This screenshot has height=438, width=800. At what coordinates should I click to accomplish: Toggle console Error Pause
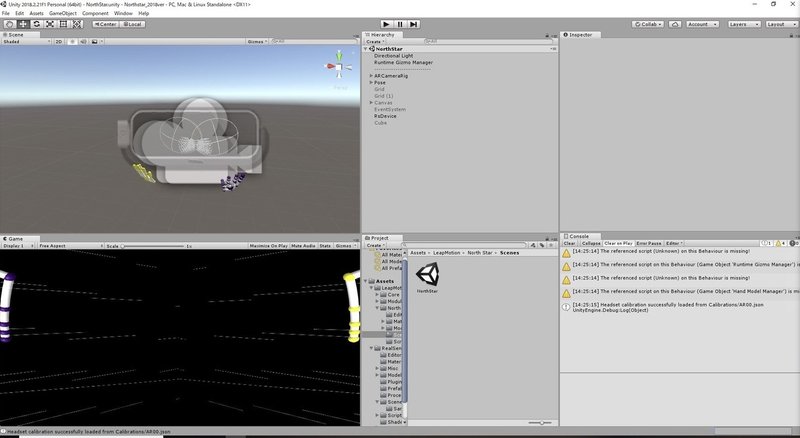(x=649, y=244)
